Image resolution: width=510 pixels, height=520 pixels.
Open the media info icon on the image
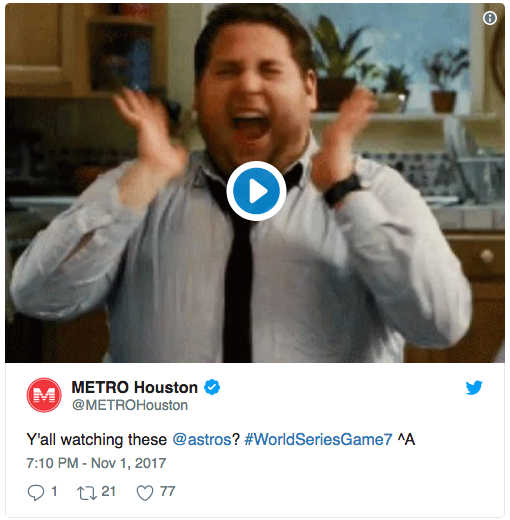(x=489, y=18)
